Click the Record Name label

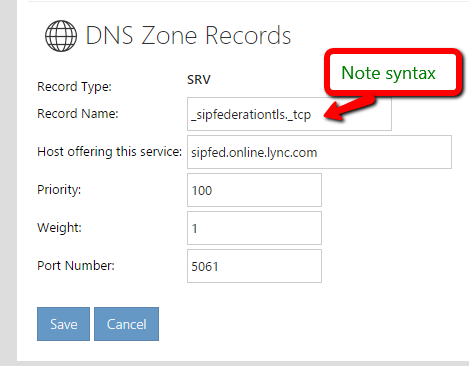click(78, 114)
